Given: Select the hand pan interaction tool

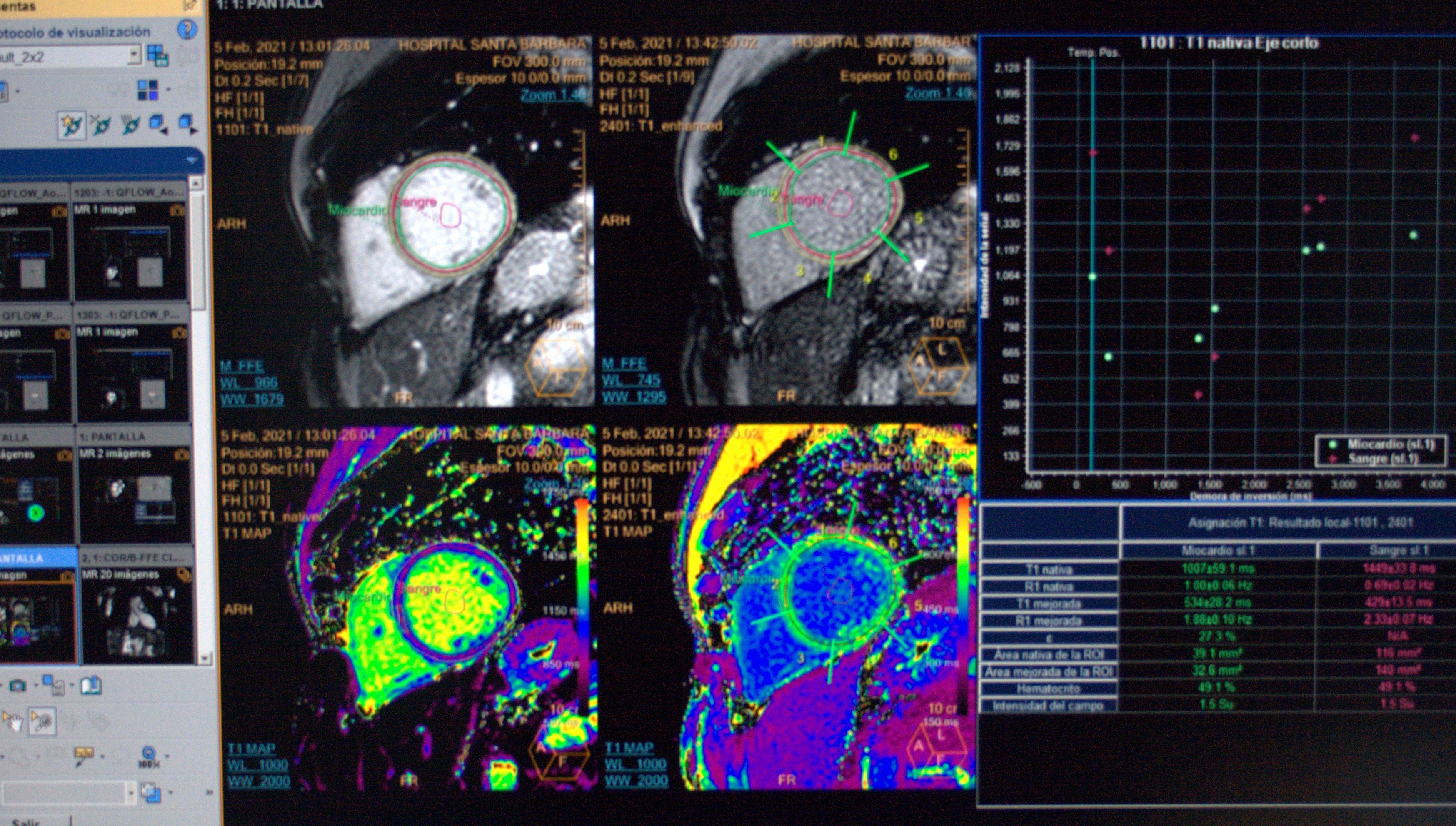Looking at the screenshot, I should tap(12, 721).
